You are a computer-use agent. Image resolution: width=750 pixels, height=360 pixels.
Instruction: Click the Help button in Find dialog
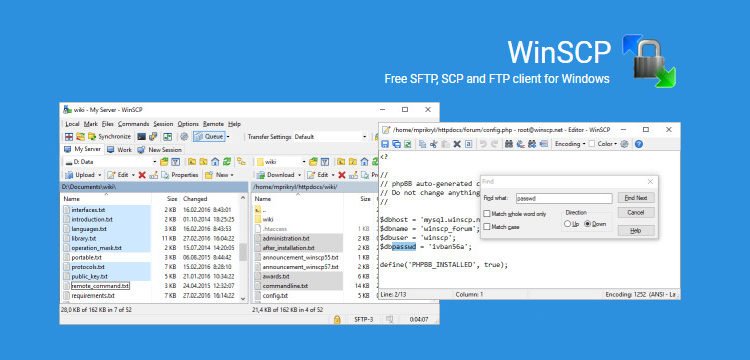click(636, 230)
